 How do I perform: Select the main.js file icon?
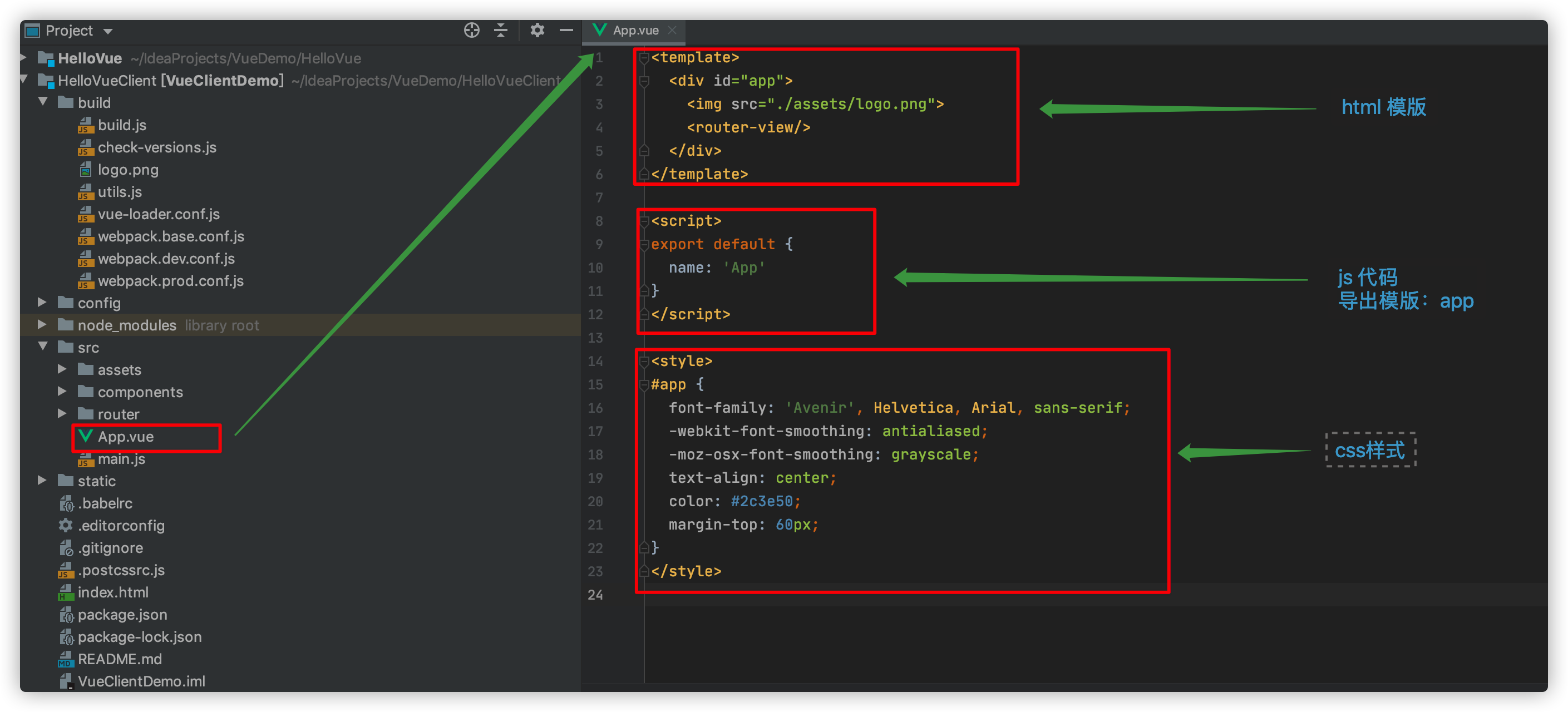point(86,459)
